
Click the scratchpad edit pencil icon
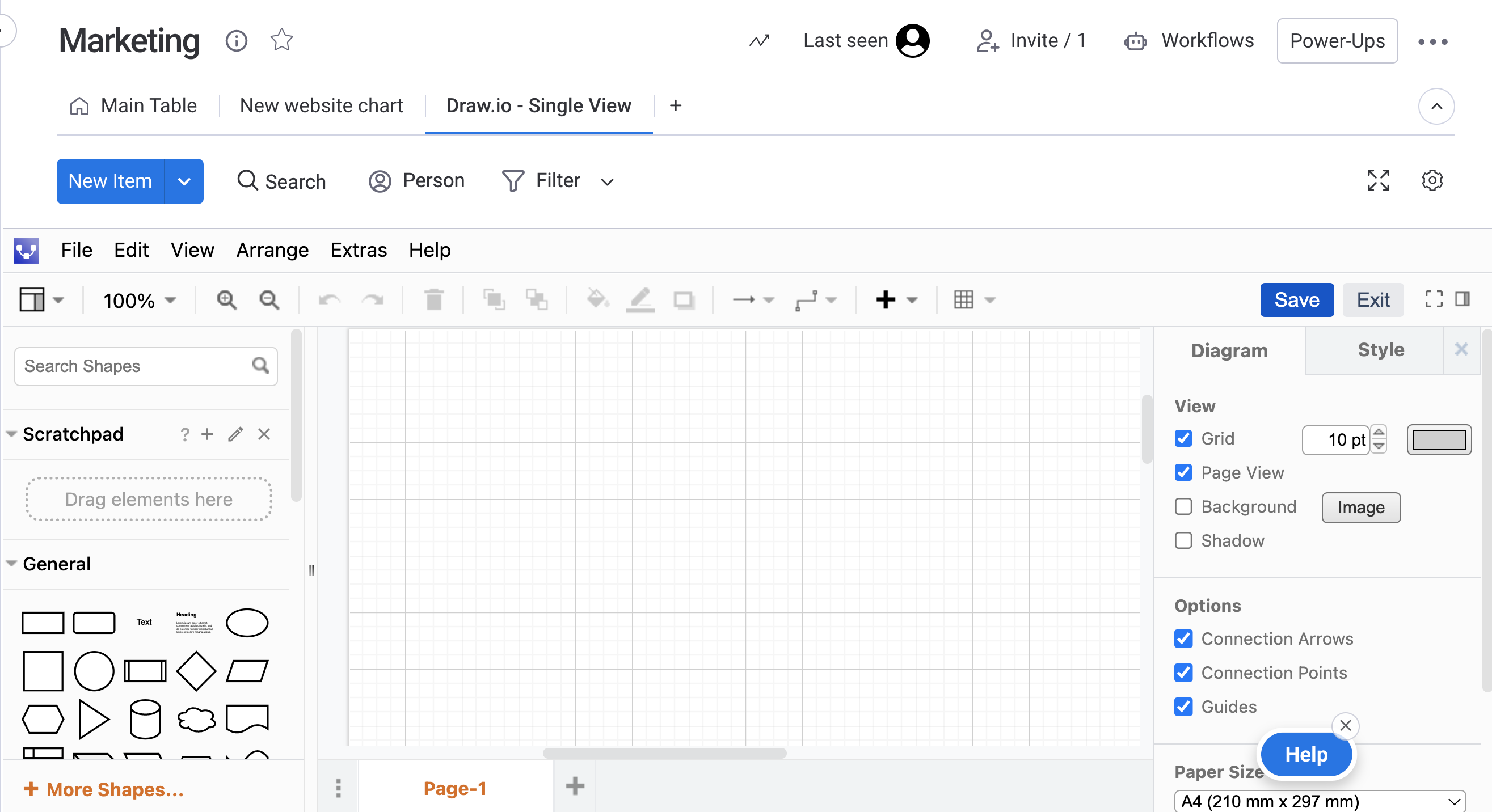(x=235, y=434)
